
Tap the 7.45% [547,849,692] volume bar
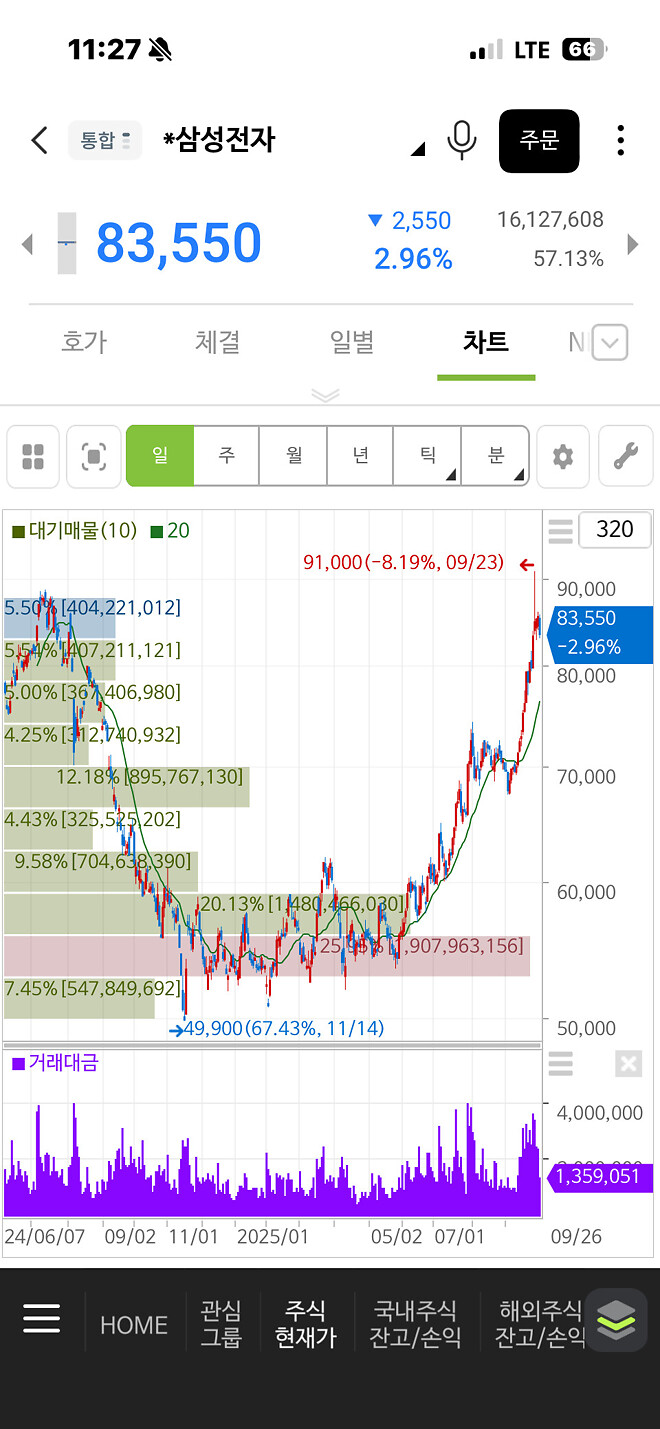(79, 998)
